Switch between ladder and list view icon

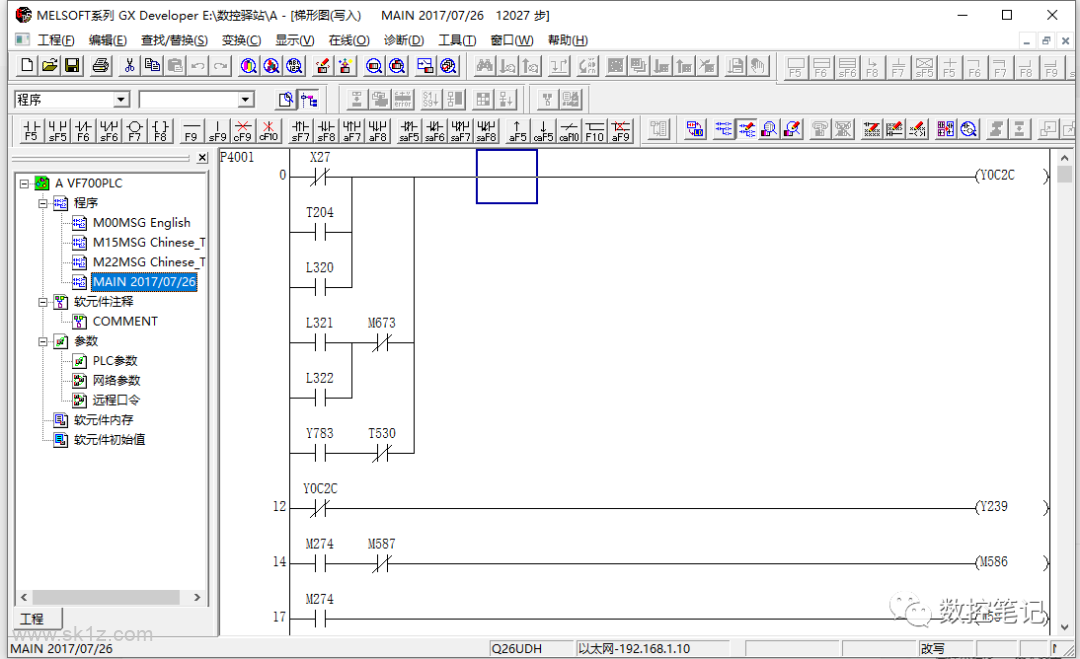coord(694,129)
